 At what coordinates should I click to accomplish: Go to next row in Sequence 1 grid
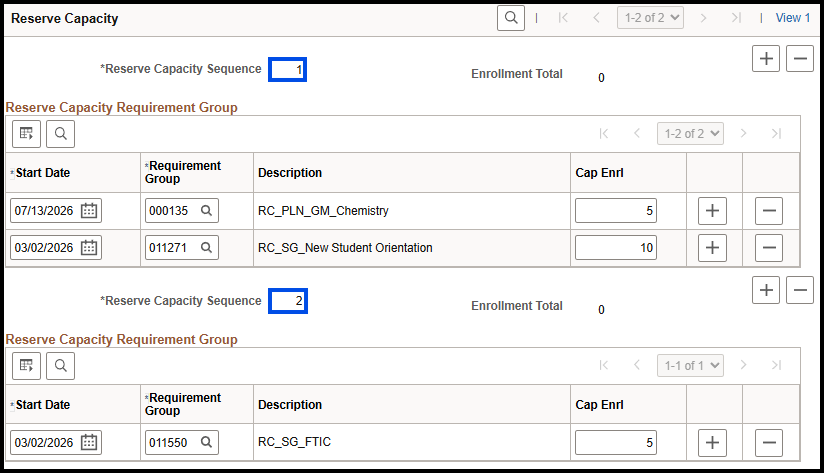click(x=743, y=133)
